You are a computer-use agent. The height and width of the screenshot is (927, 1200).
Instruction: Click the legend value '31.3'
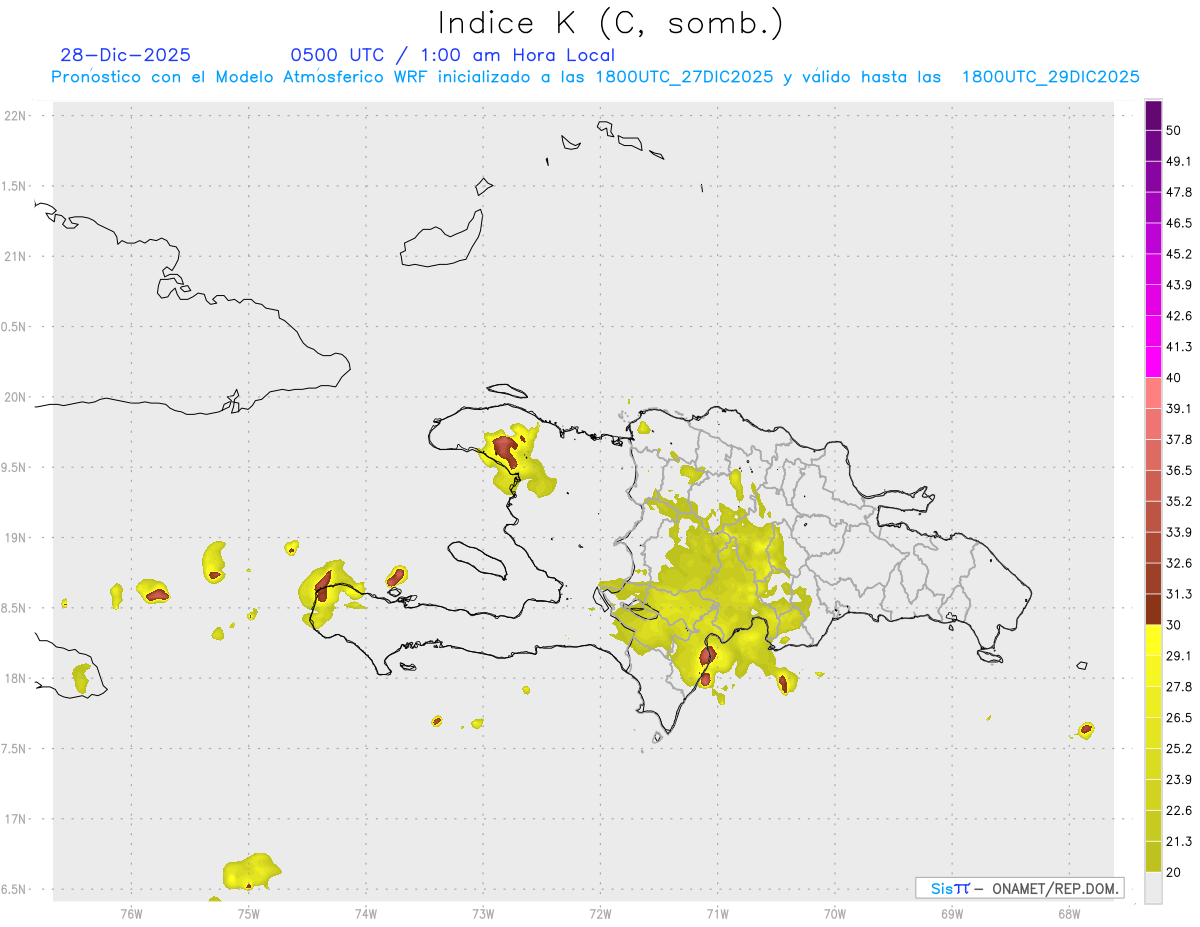(x=1179, y=594)
